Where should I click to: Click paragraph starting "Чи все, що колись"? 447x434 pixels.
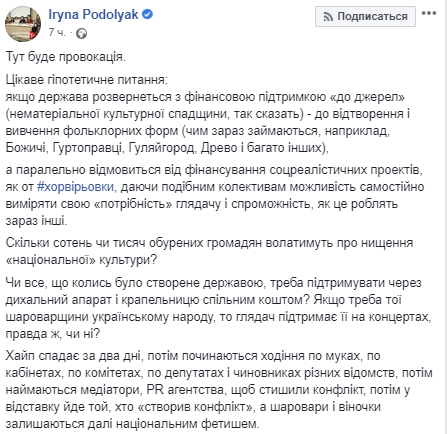218,308
